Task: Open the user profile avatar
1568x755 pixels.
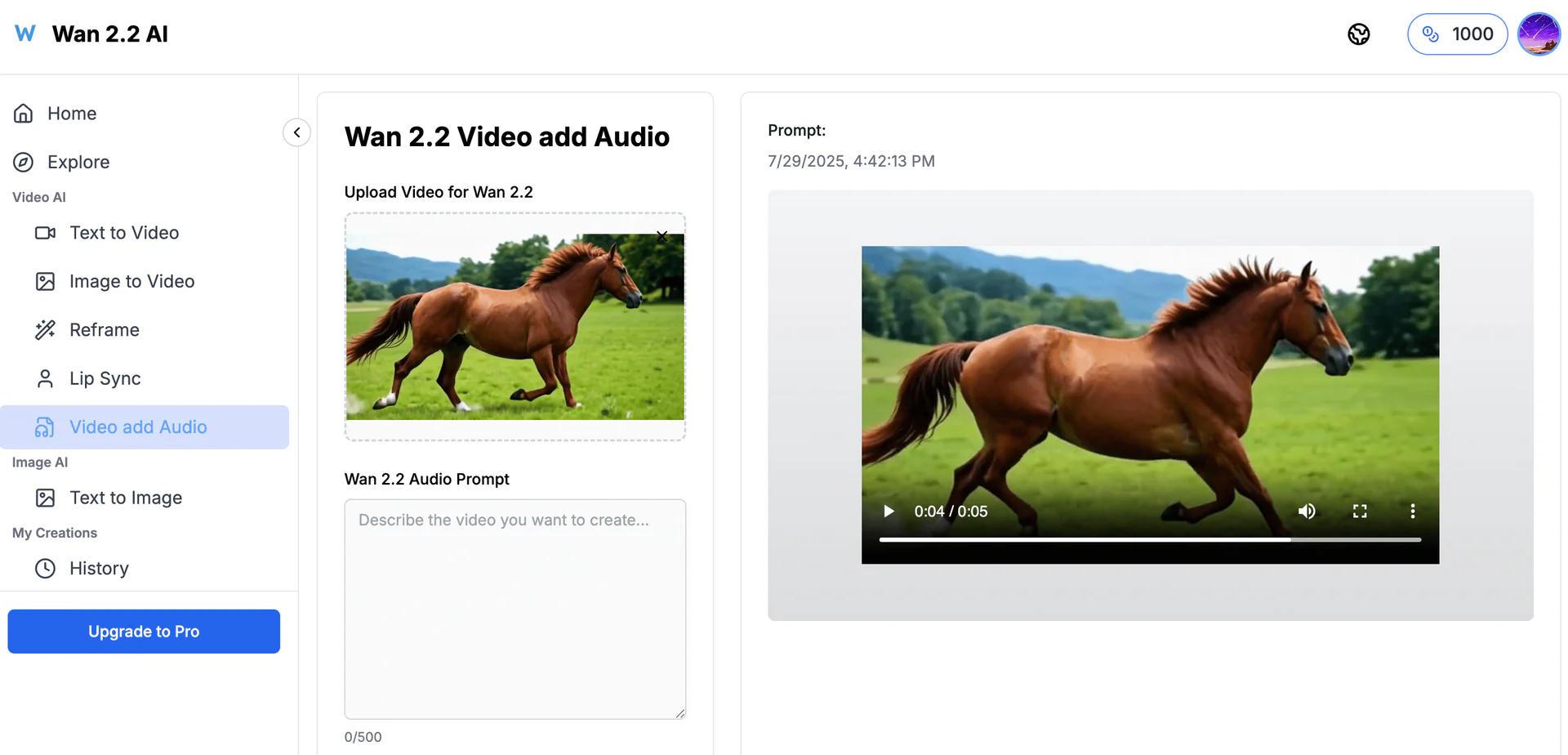Action: pyautogui.click(x=1539, y=34)
